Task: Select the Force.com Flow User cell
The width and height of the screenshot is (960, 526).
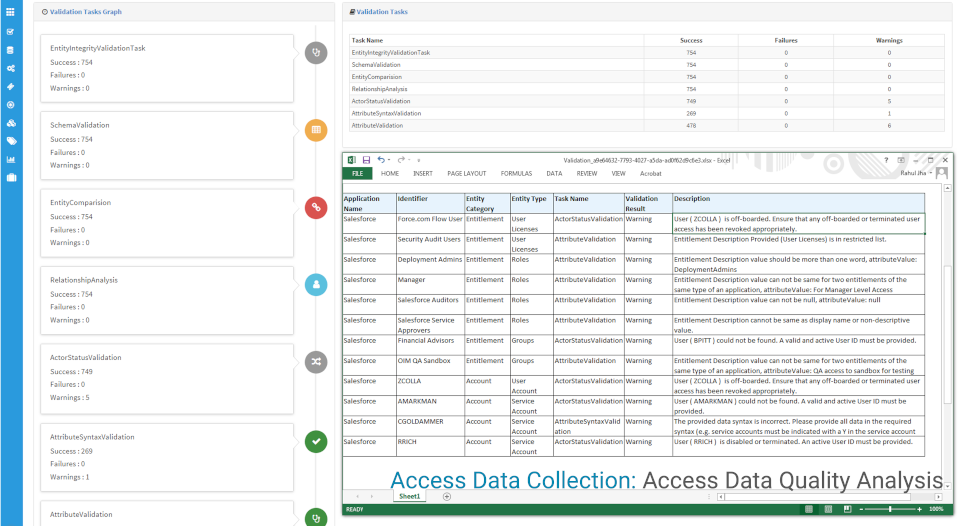Action: click(430, 224)
